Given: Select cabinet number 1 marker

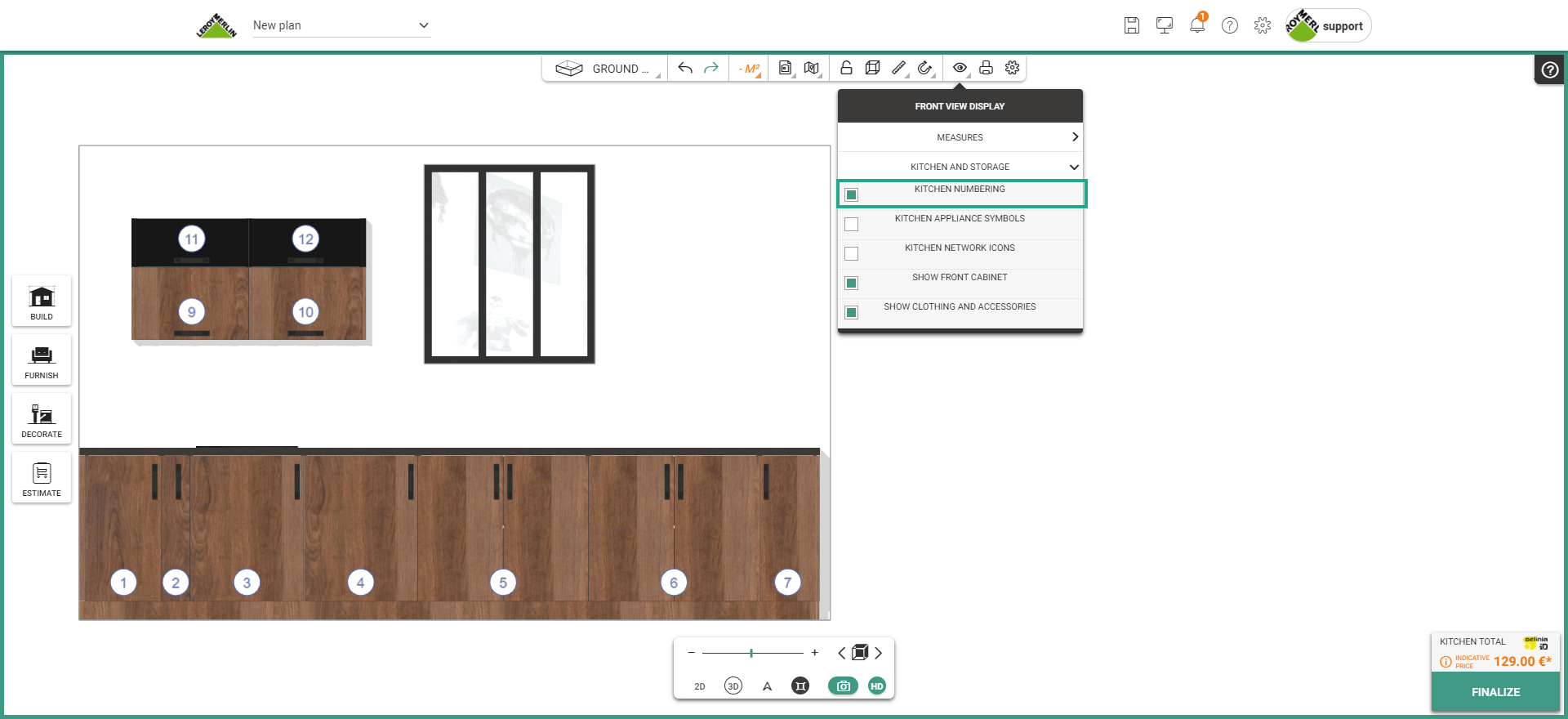Looking at the screenshot, I should click(123, 583).
